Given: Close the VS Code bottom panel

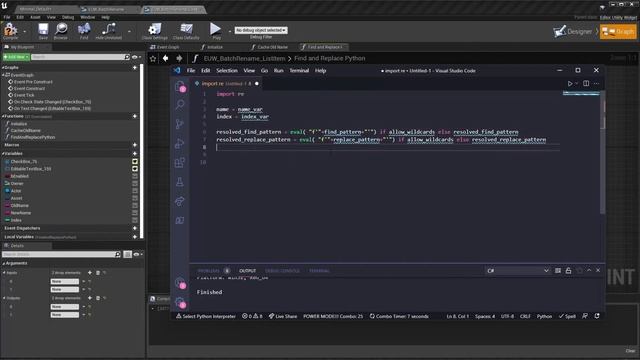Looking at the screenshot, I should pos(598,270).
